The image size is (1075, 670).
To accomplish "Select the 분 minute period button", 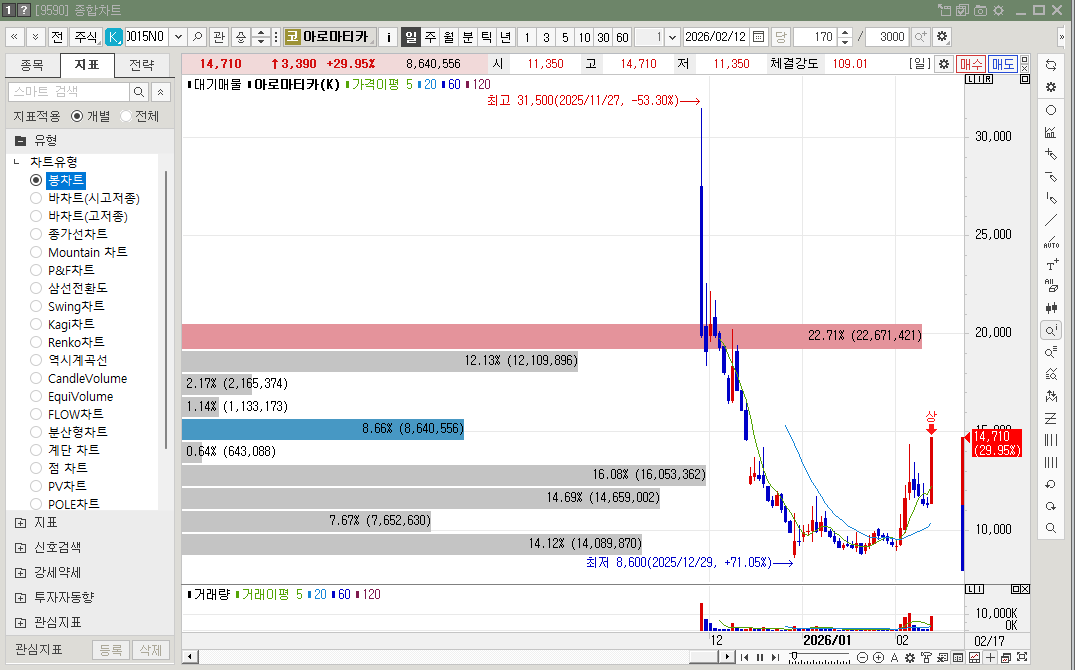I will (468, 37).
